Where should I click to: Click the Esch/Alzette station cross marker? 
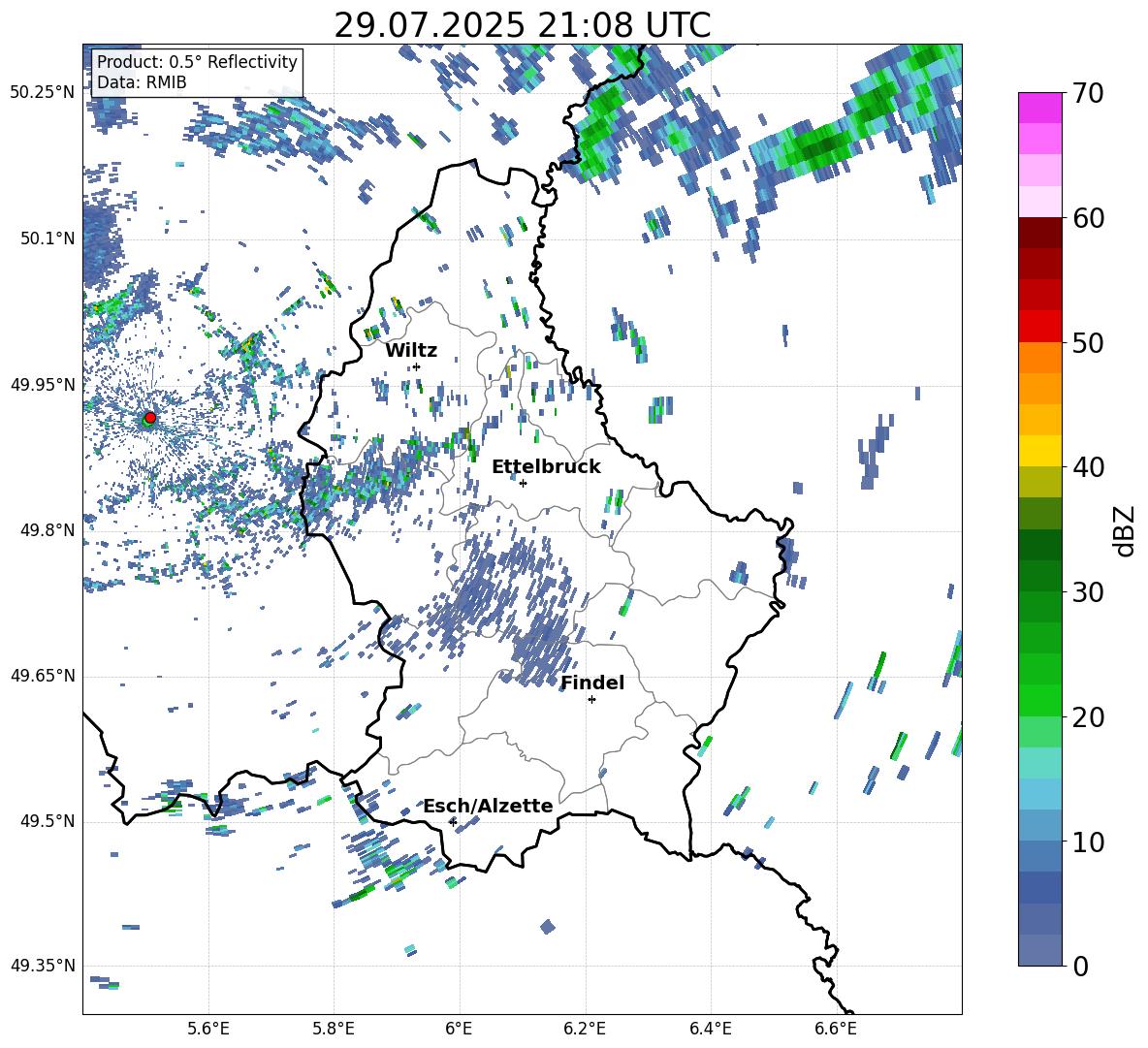pos(453,822)
